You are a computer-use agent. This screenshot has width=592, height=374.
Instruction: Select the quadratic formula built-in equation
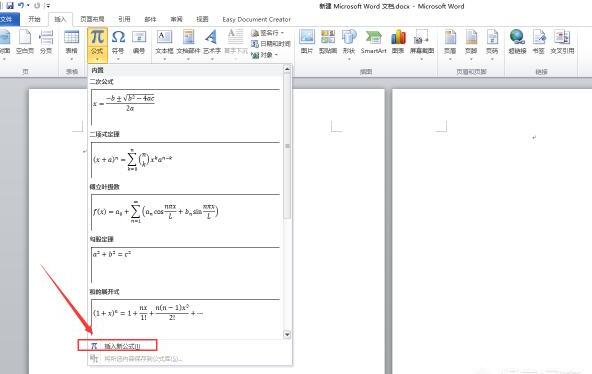pos(185,107)
